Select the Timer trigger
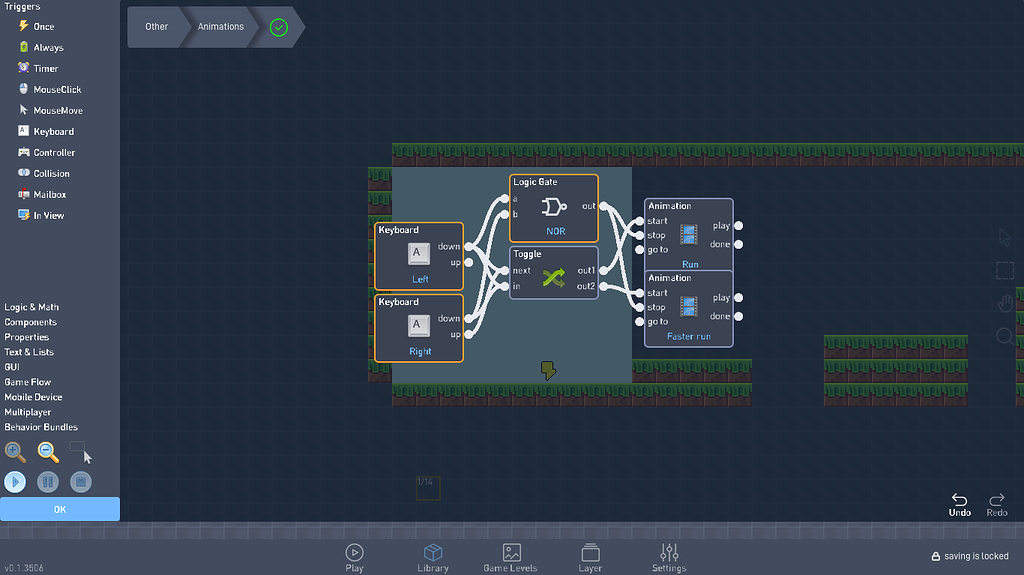The width and height of the screenshot is (1024, 575). point(38,68)
